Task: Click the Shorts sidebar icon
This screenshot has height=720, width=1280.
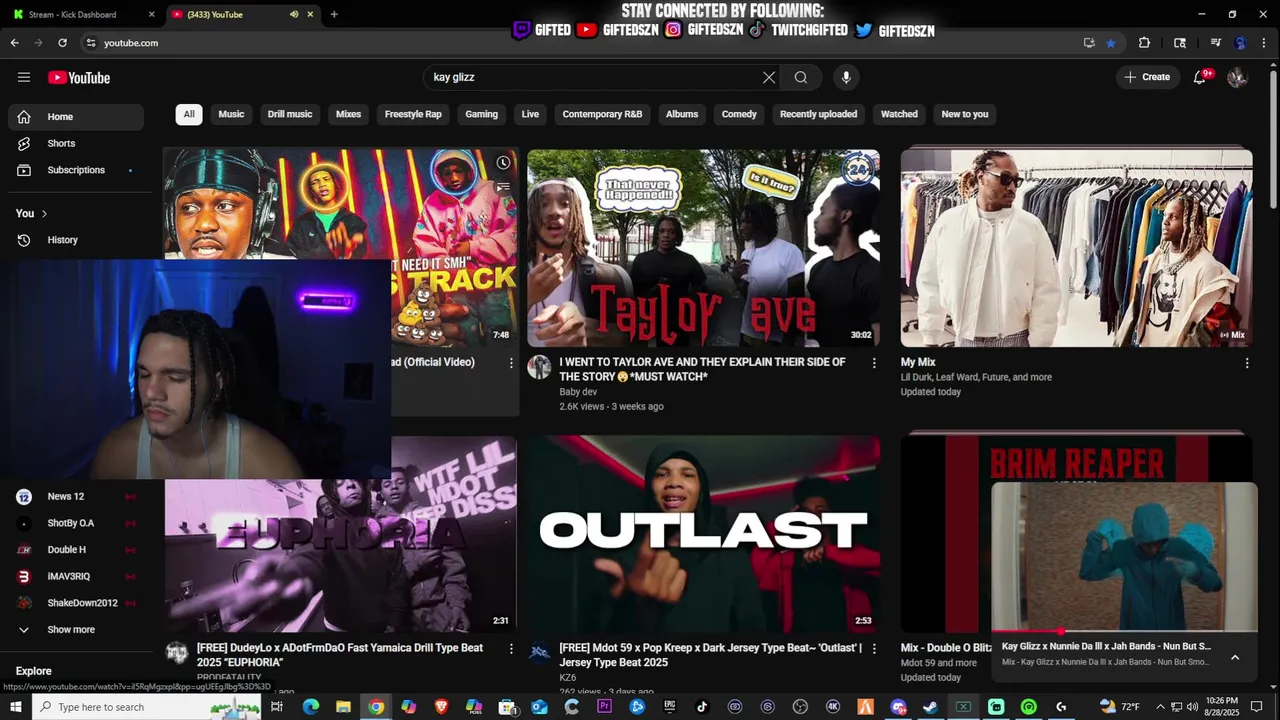Action: coord(24,144)
